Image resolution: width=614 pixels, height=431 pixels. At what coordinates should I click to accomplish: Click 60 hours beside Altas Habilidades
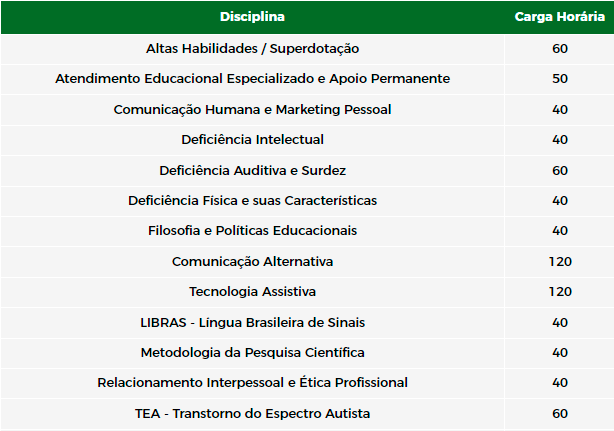pos(560,49)
